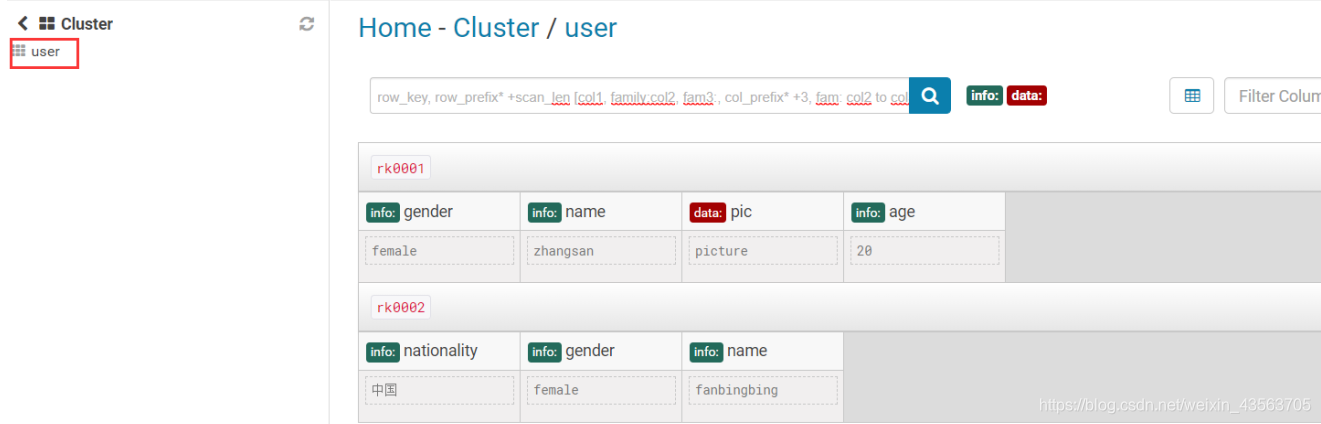
Task: Toggle the info: column family filter
Action: tap(984, 96)
